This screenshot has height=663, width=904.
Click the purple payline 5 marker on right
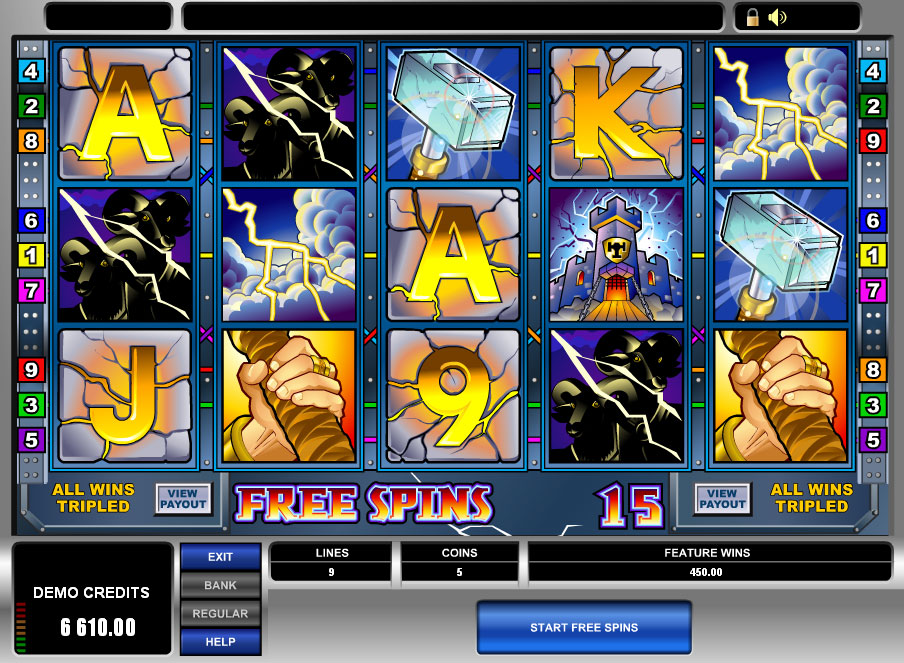(x=873, y=440)
